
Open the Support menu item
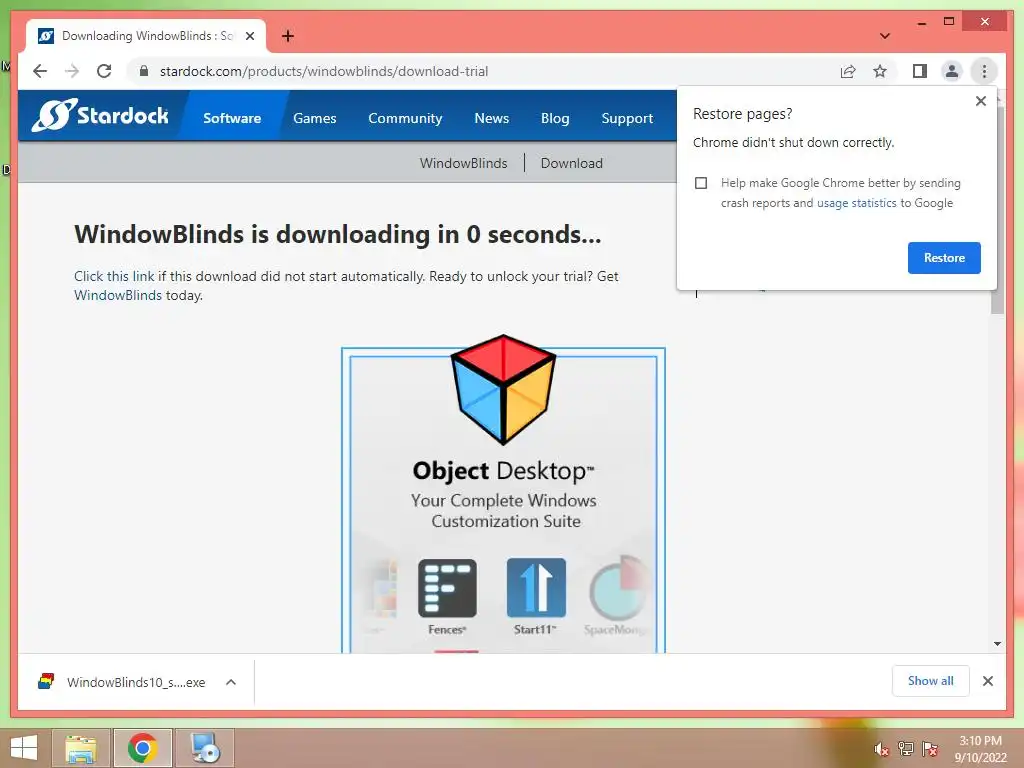point(627,118)
